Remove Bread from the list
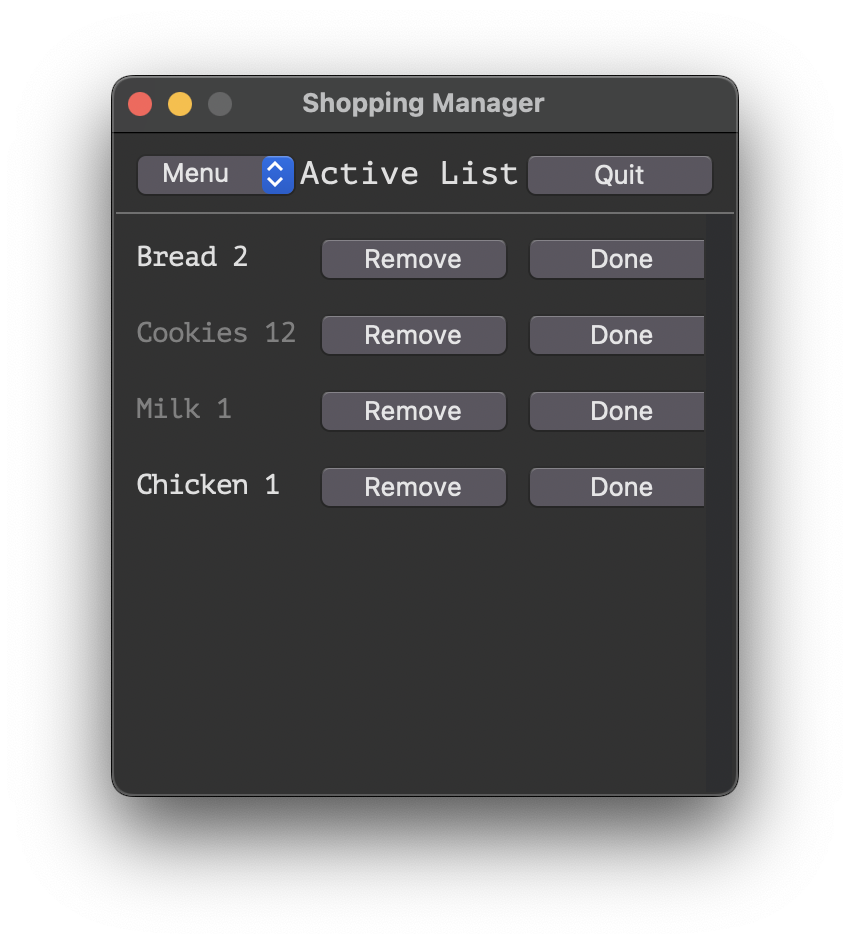850x944 pixels. point(413,259)
